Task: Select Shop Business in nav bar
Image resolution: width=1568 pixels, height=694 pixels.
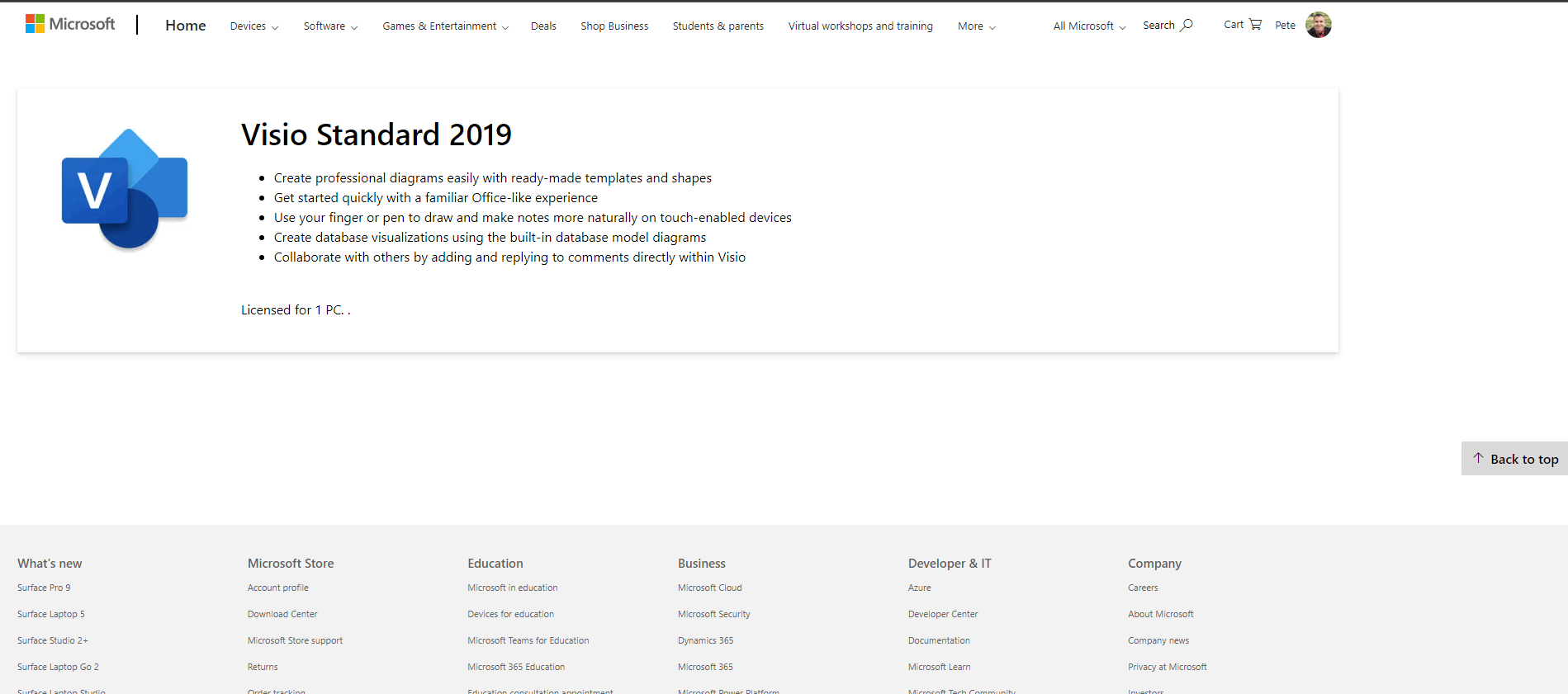Action: pyautogui.click(x=614, y=26)
